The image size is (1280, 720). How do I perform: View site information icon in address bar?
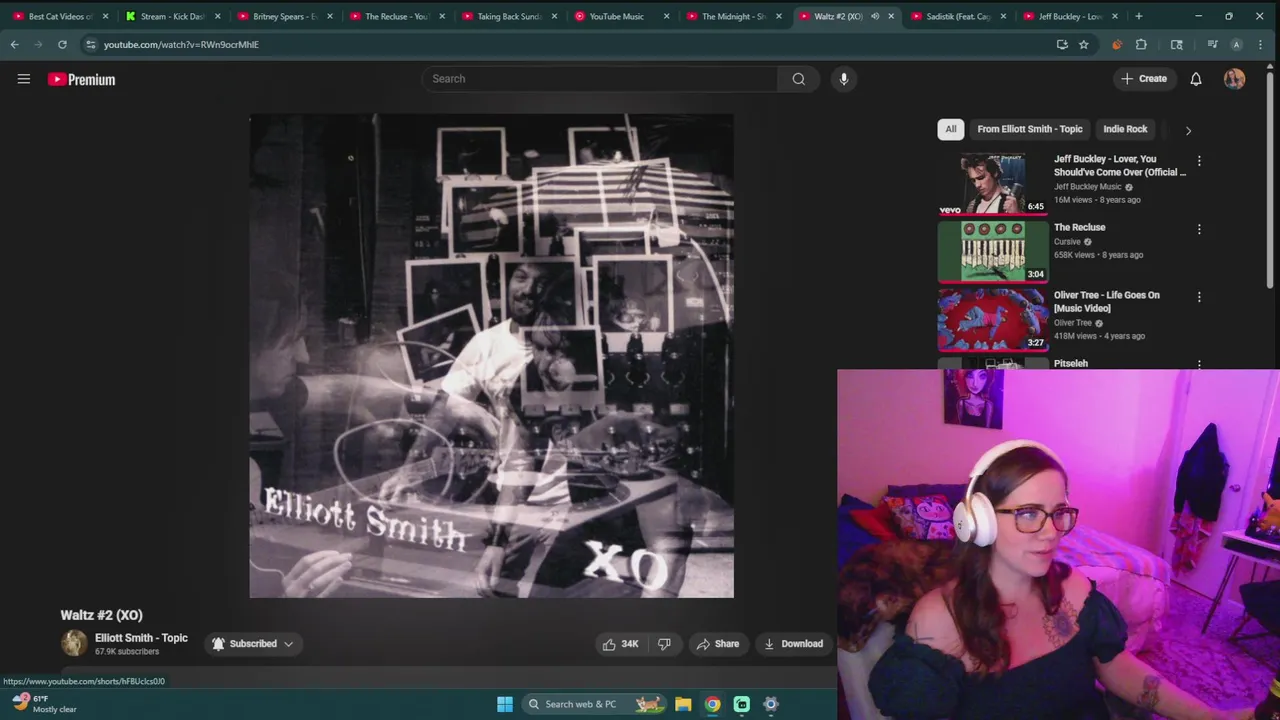pyautogui.click(x=91, y=44)
